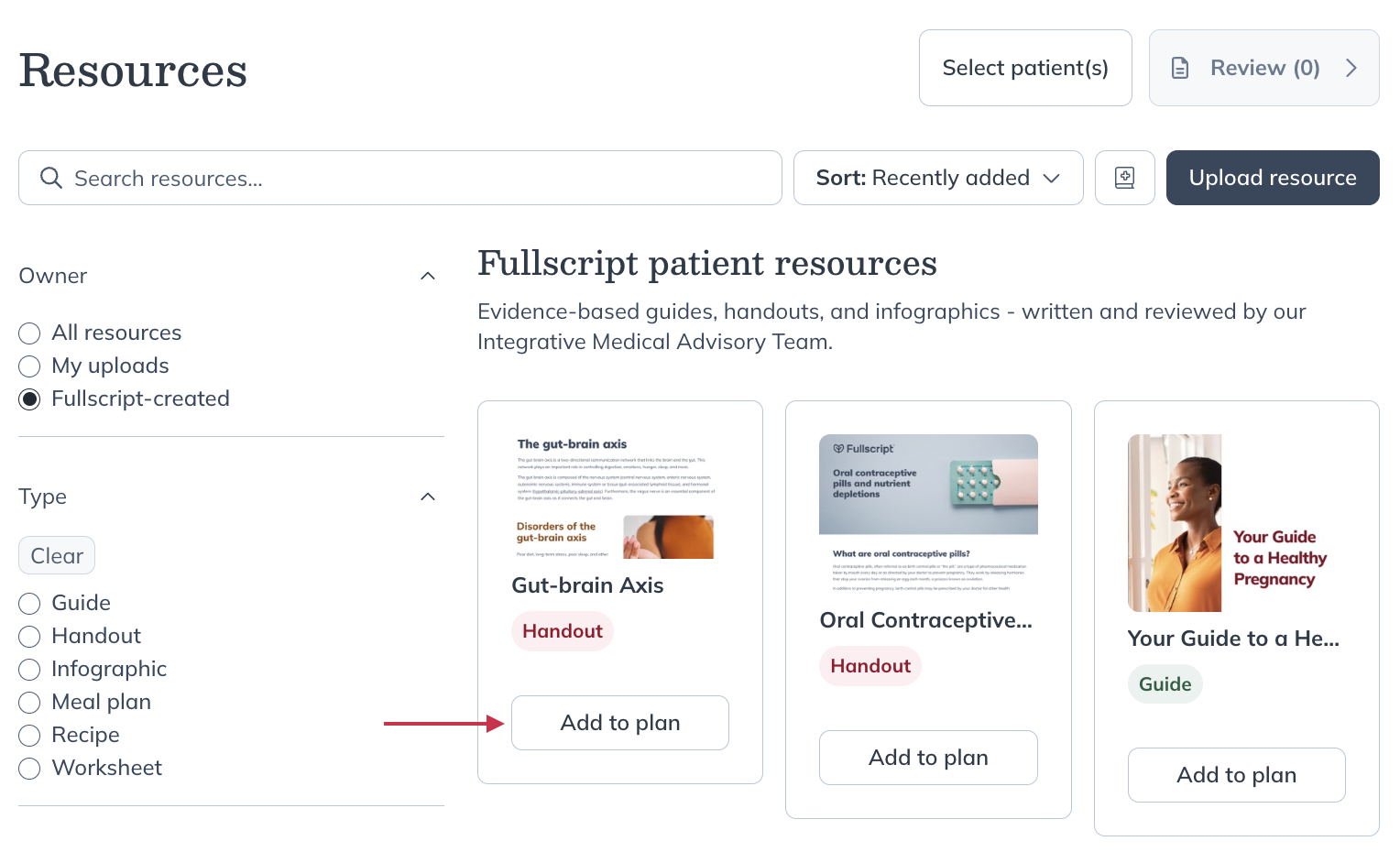Image resolution: width=1400 pixels, height=852 pixels.
Task: Select the All resources radio button
Action: click(28, 333)
